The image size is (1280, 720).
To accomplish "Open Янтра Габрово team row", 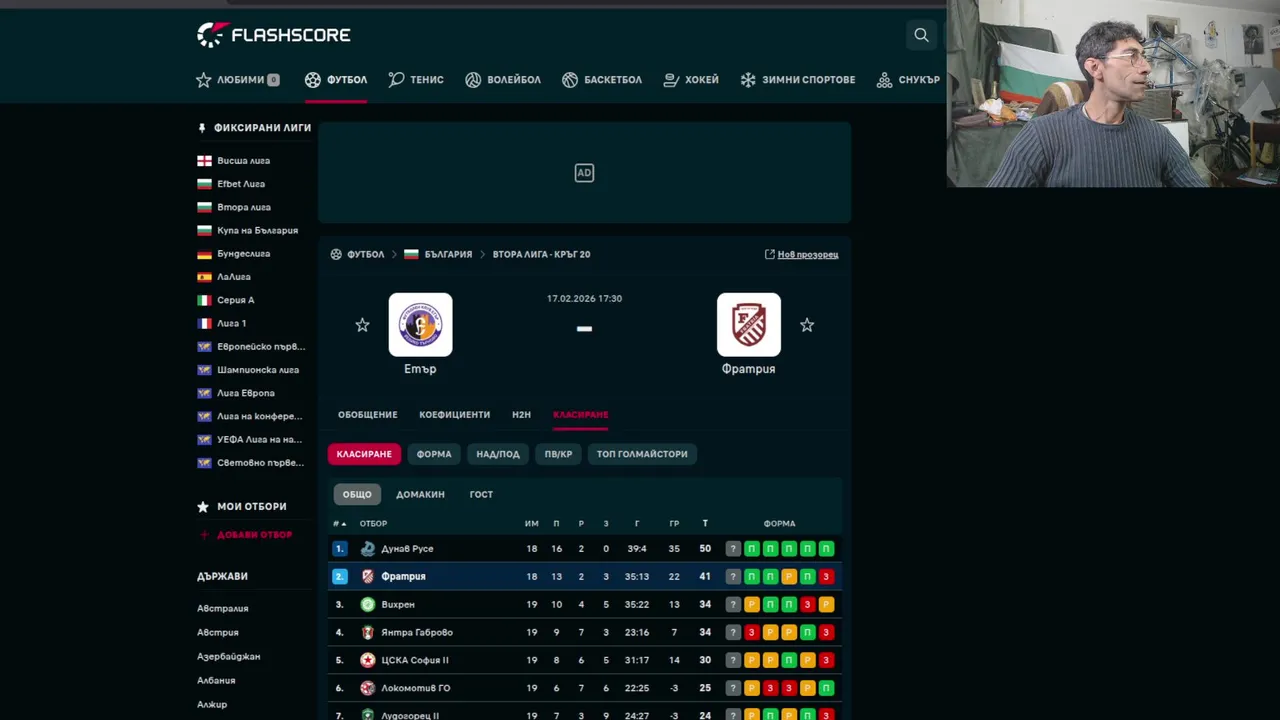I will (585, 632).
